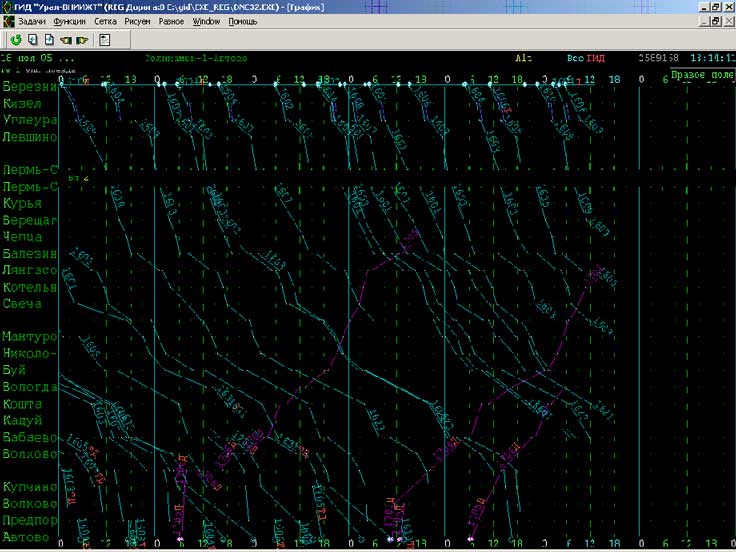Image resolution: width=736 pixels, height=552 pixels.
Task: Select the Курья station row label
Action: (x=22, y=204)
